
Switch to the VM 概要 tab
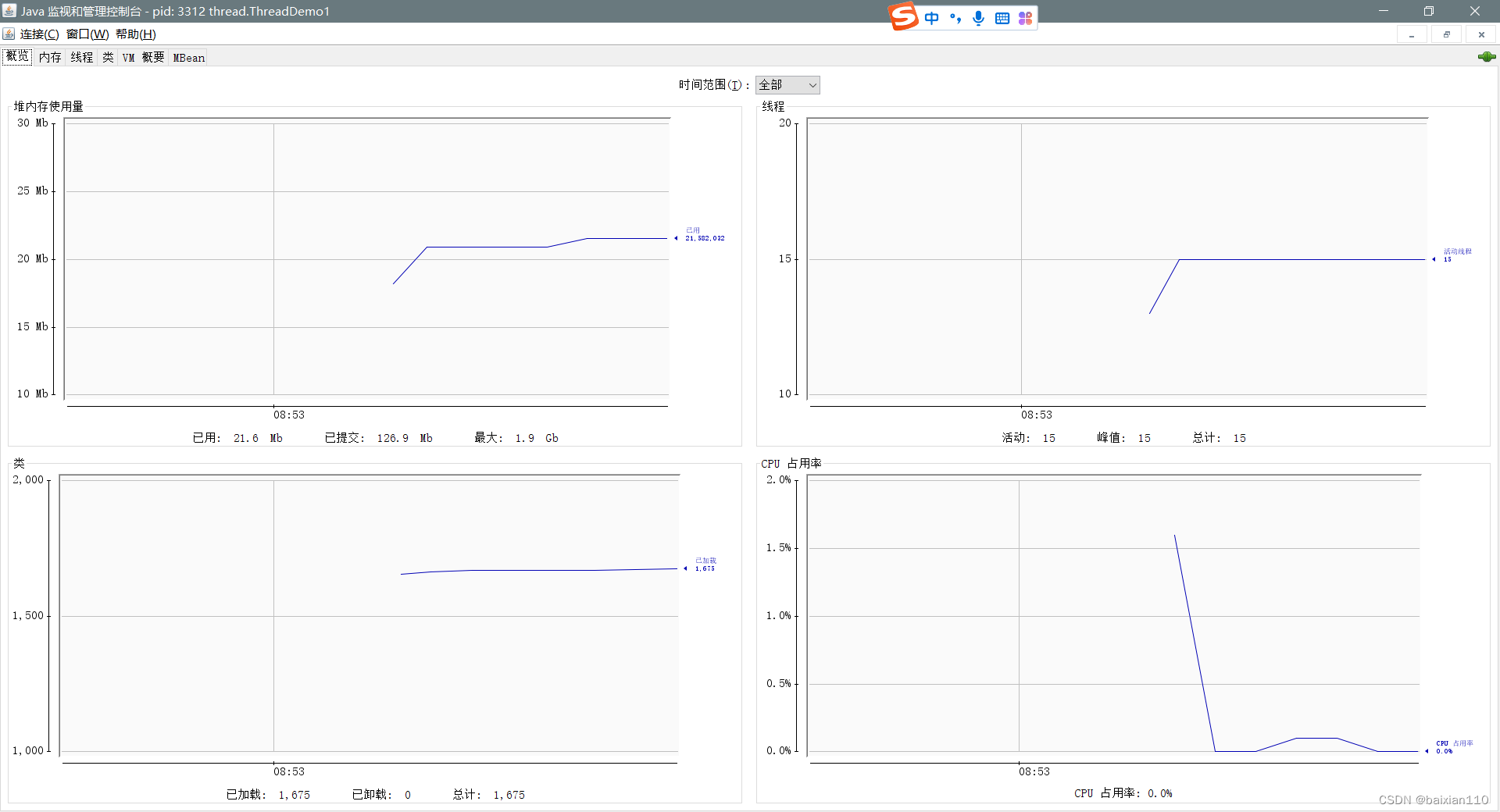pos(143,58)
